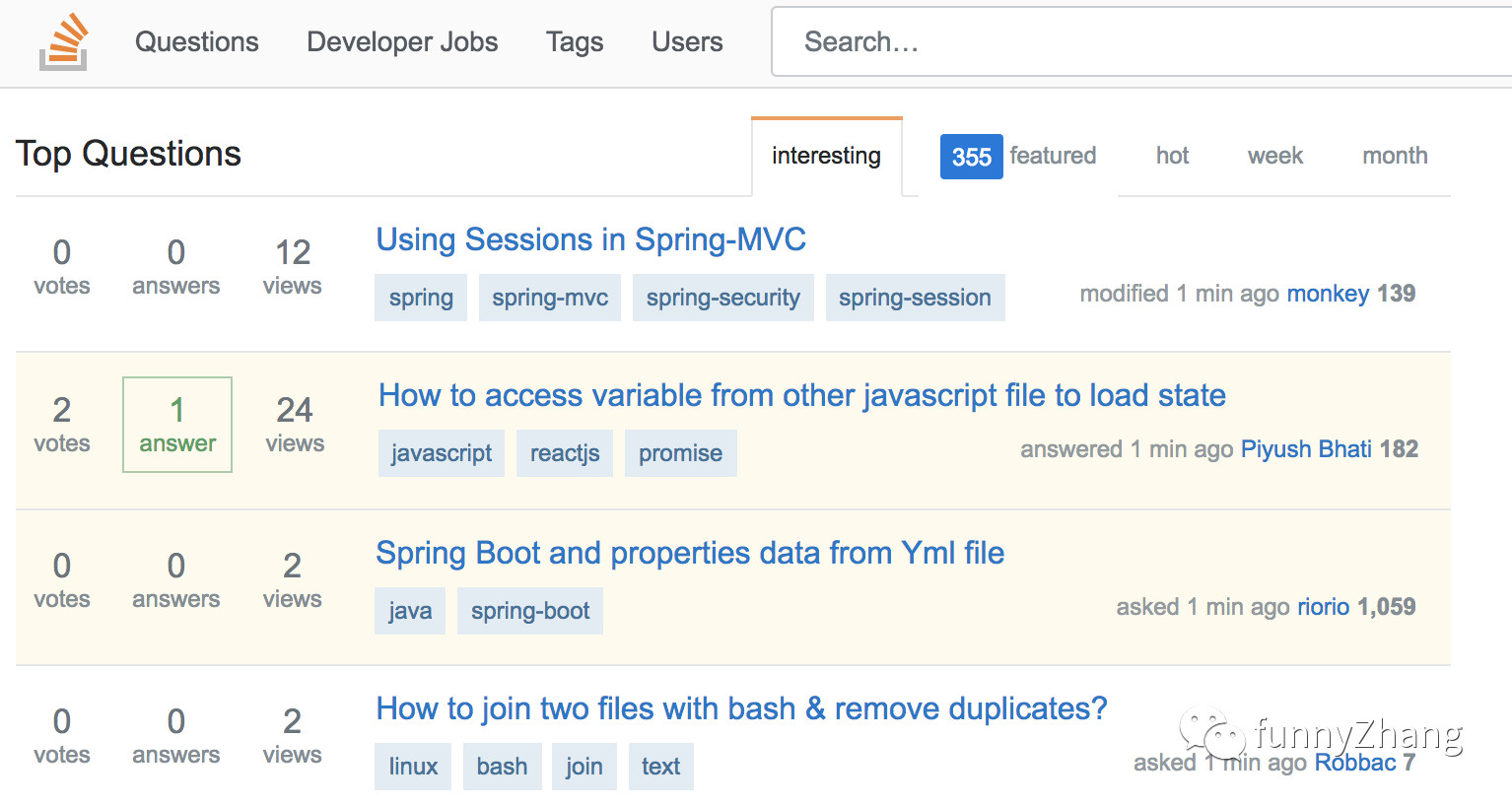Select the interesting tab
Image resolution: width=1512 pixels, height=806 pixels.
[826, 156]
